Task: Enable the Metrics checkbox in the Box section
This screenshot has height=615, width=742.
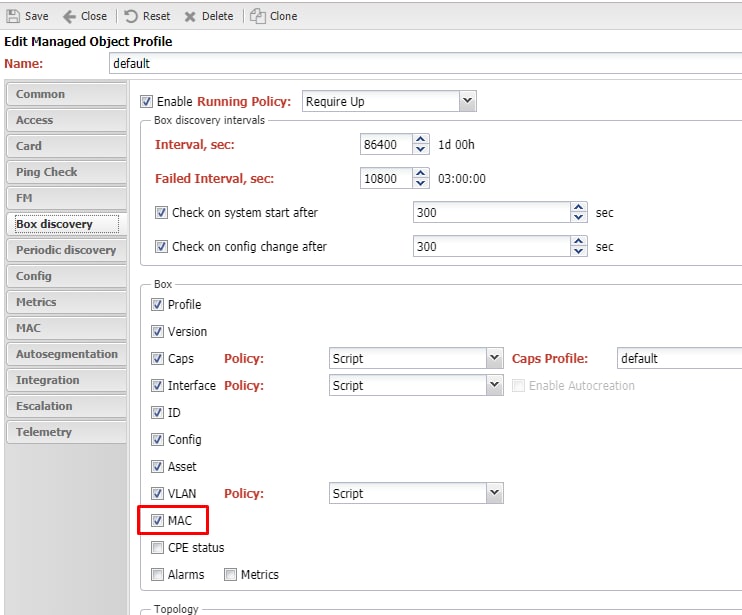Action: (230, 574)
